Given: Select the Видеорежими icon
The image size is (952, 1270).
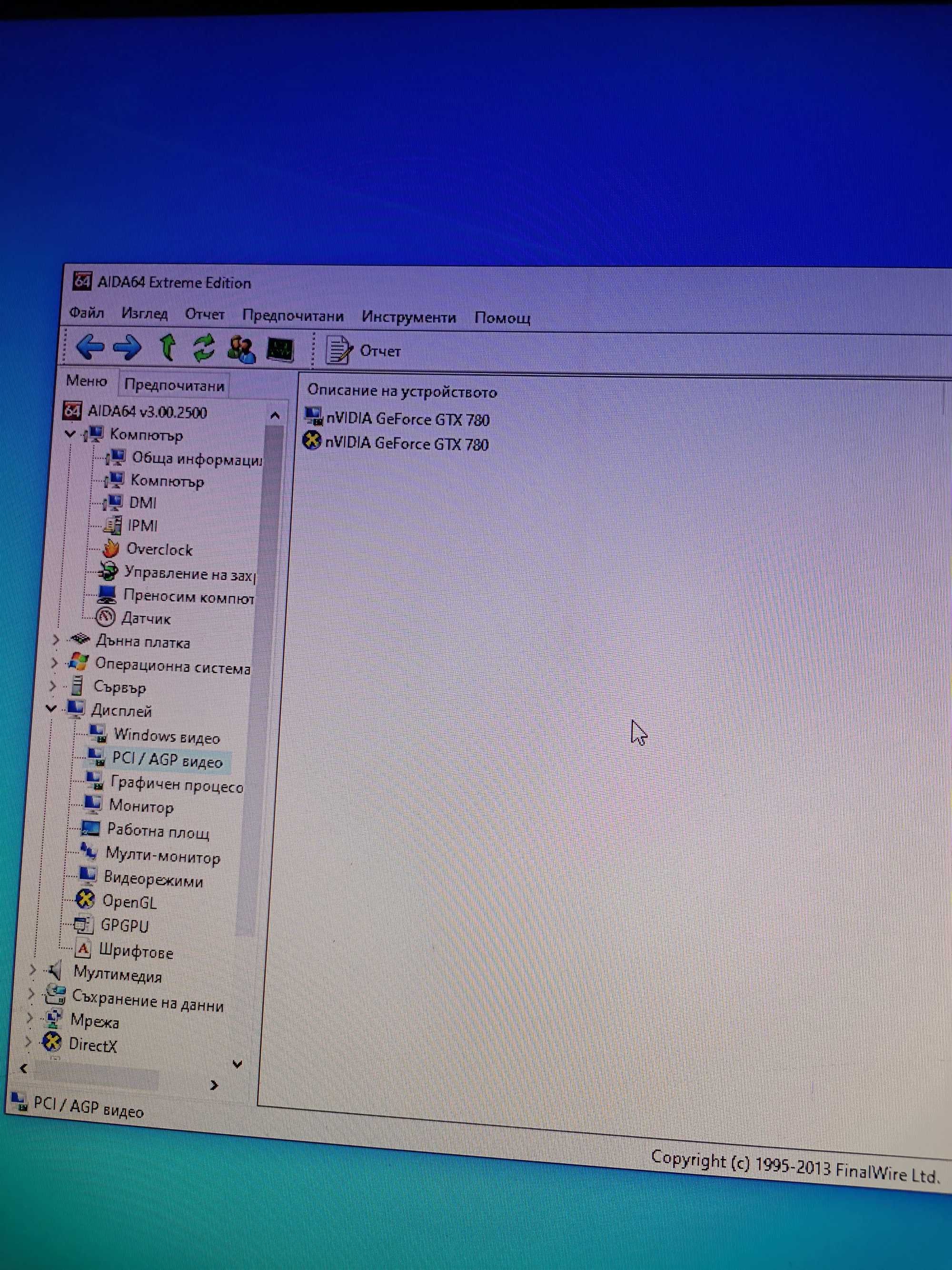Looking at the screenshot, I should click(x=87, y=876).
